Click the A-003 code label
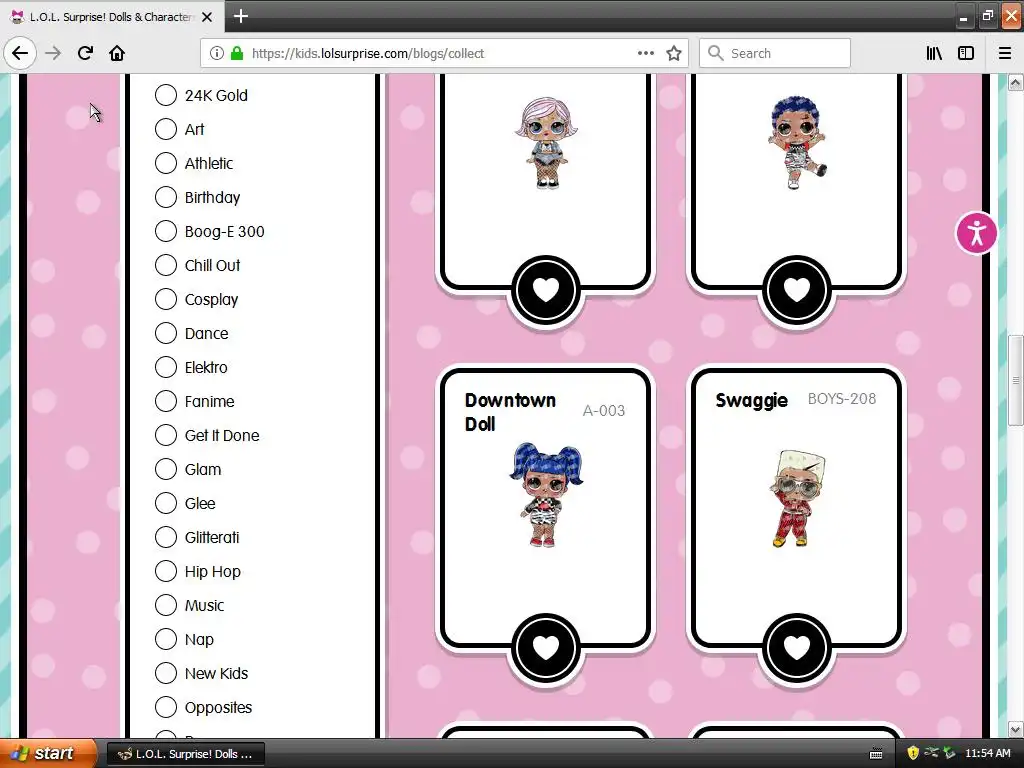Image resolution: width=1024 pixels, height=768 pixels. pos(603,411)
